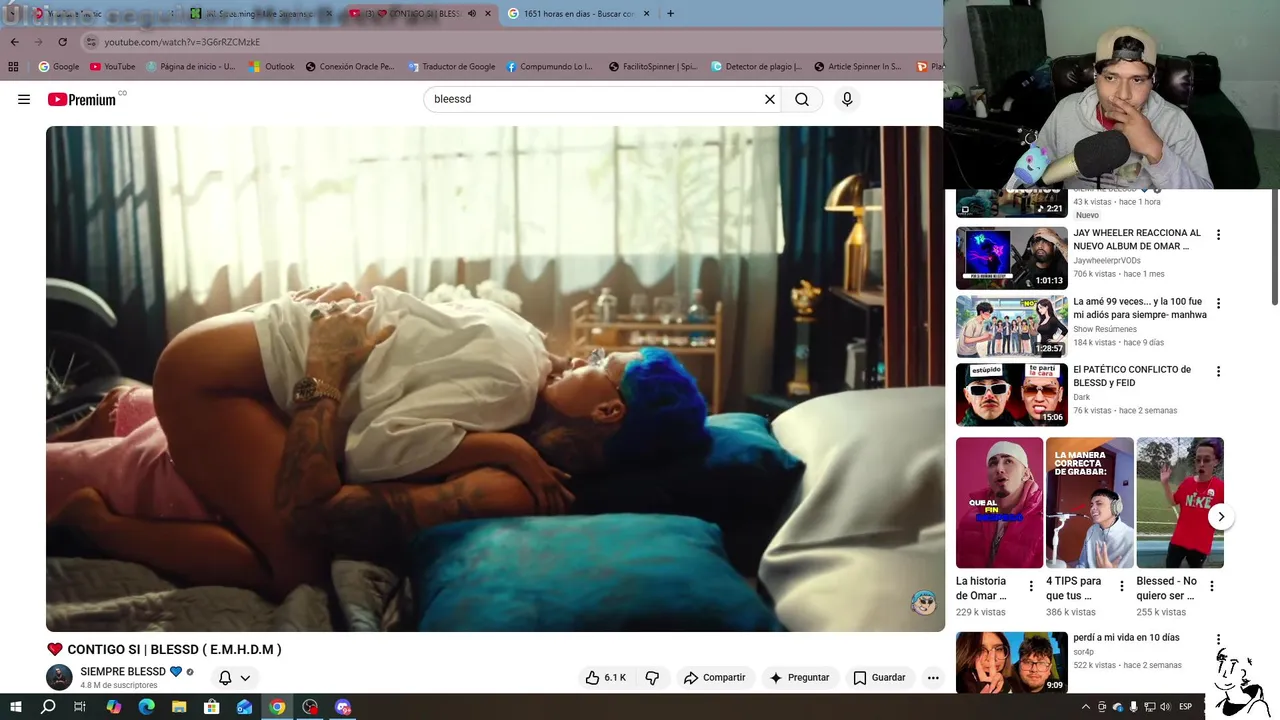This screenshot has width=1280, height=720.
Task: Mute the CONTIGO SI tab audio icon
Action: pos(471,14)
